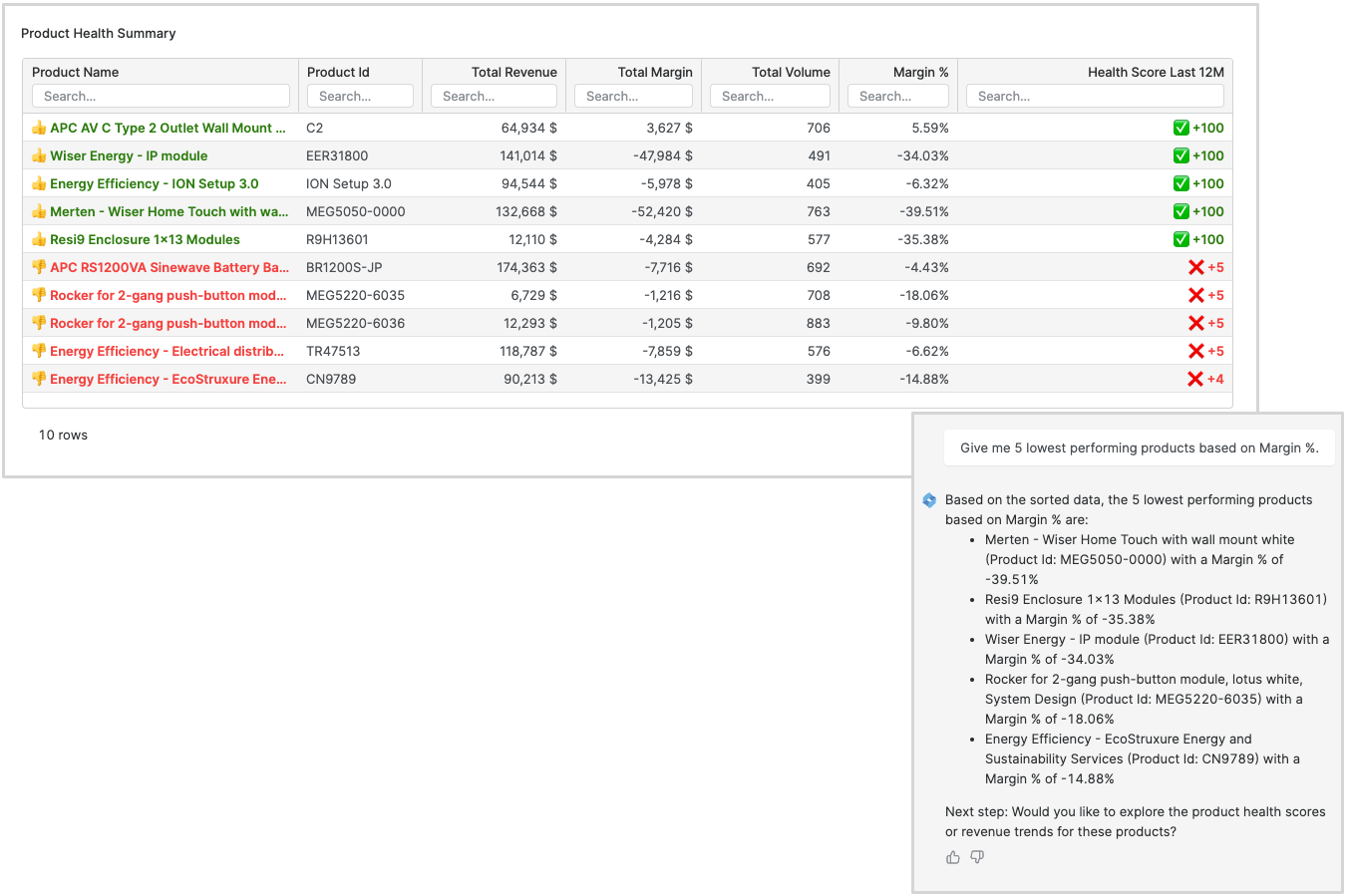This screenshot has width=1348, height=896.
Task: Select Energy Efficiency - EcoStruxure product row
Action: [168, 379]
